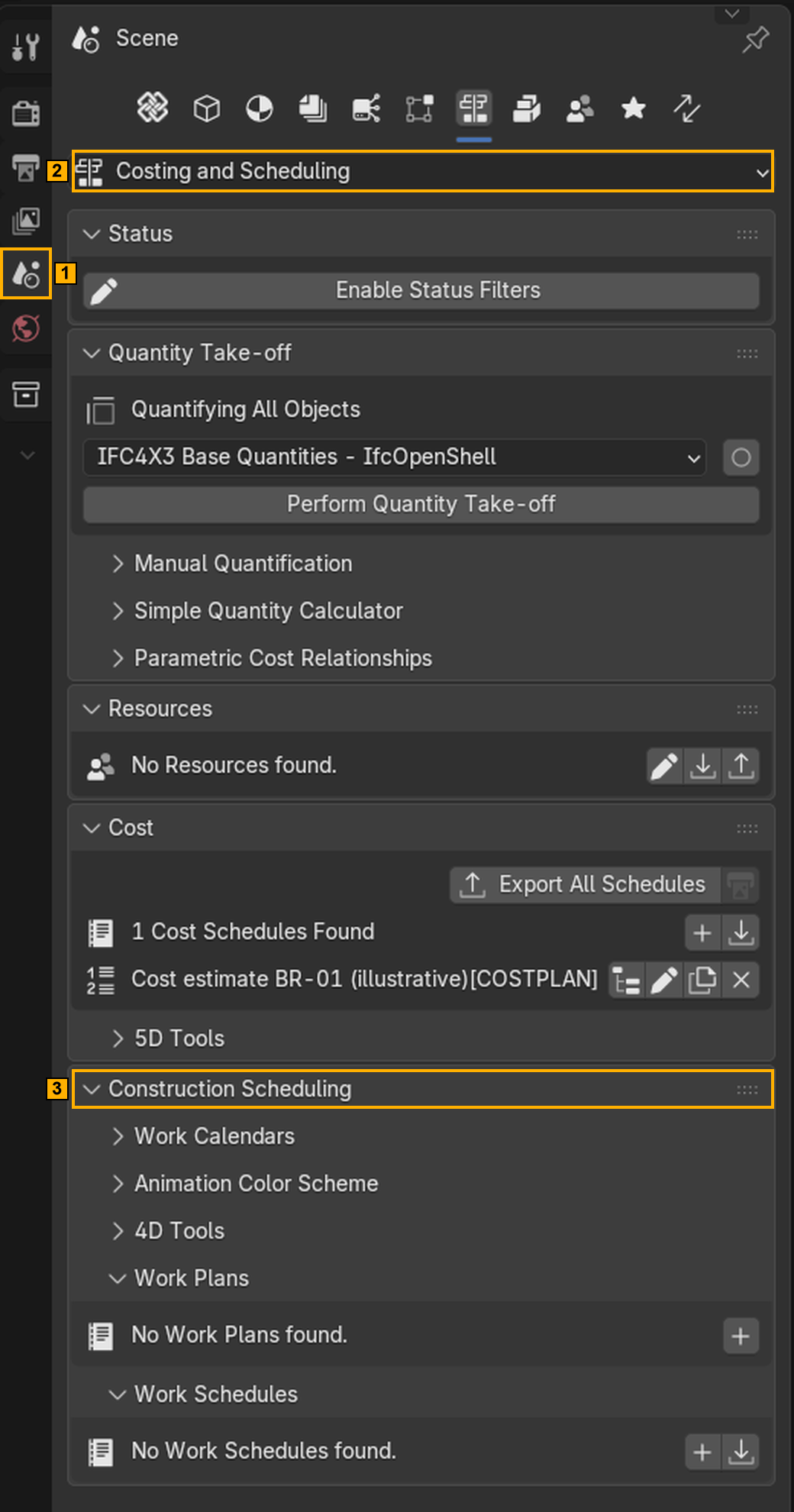Open the Collection properties archive tab
Screen dimensions: 794x1512
[25, 395]
